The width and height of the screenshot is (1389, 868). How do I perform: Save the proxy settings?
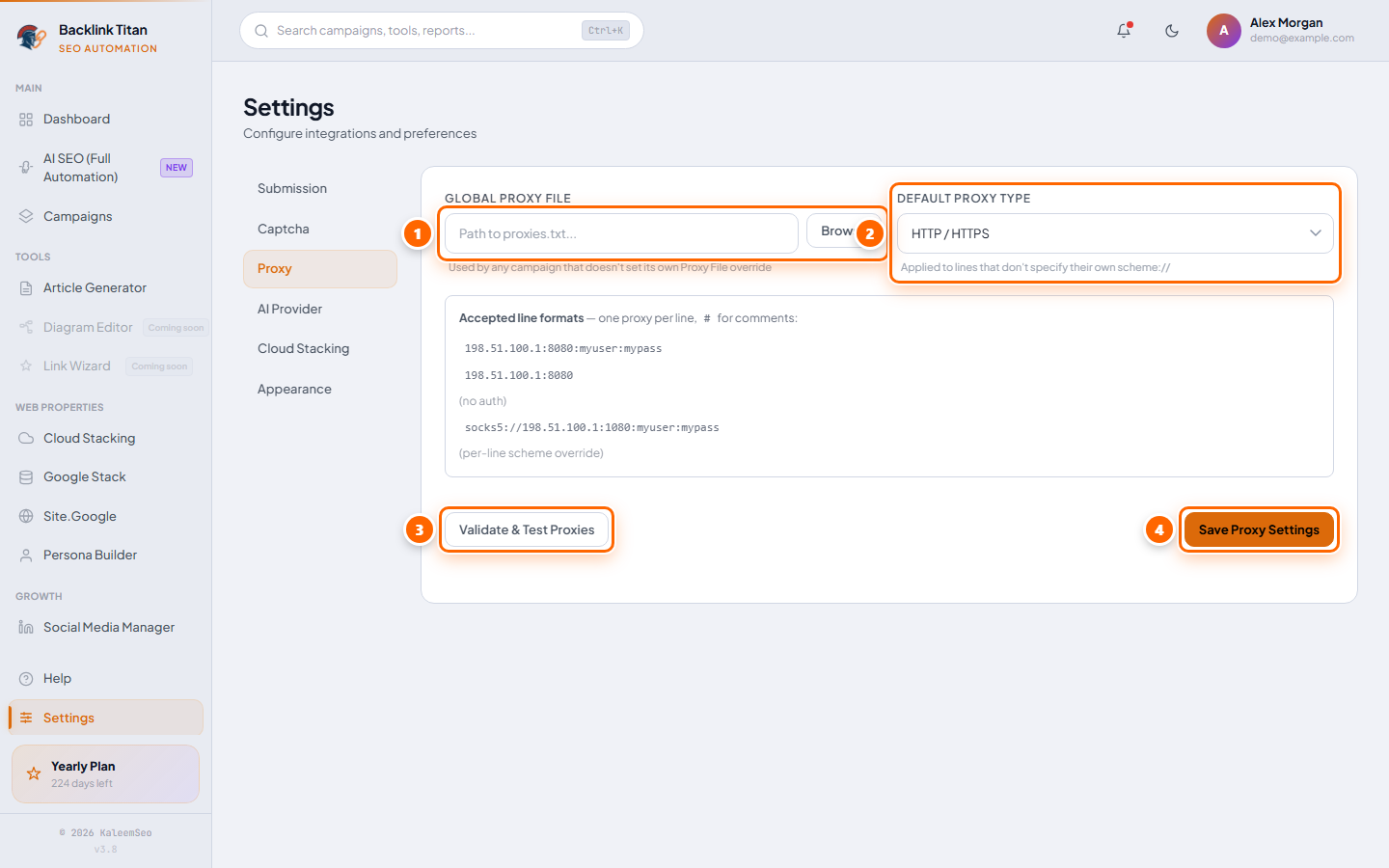[x=1259, y=529]
